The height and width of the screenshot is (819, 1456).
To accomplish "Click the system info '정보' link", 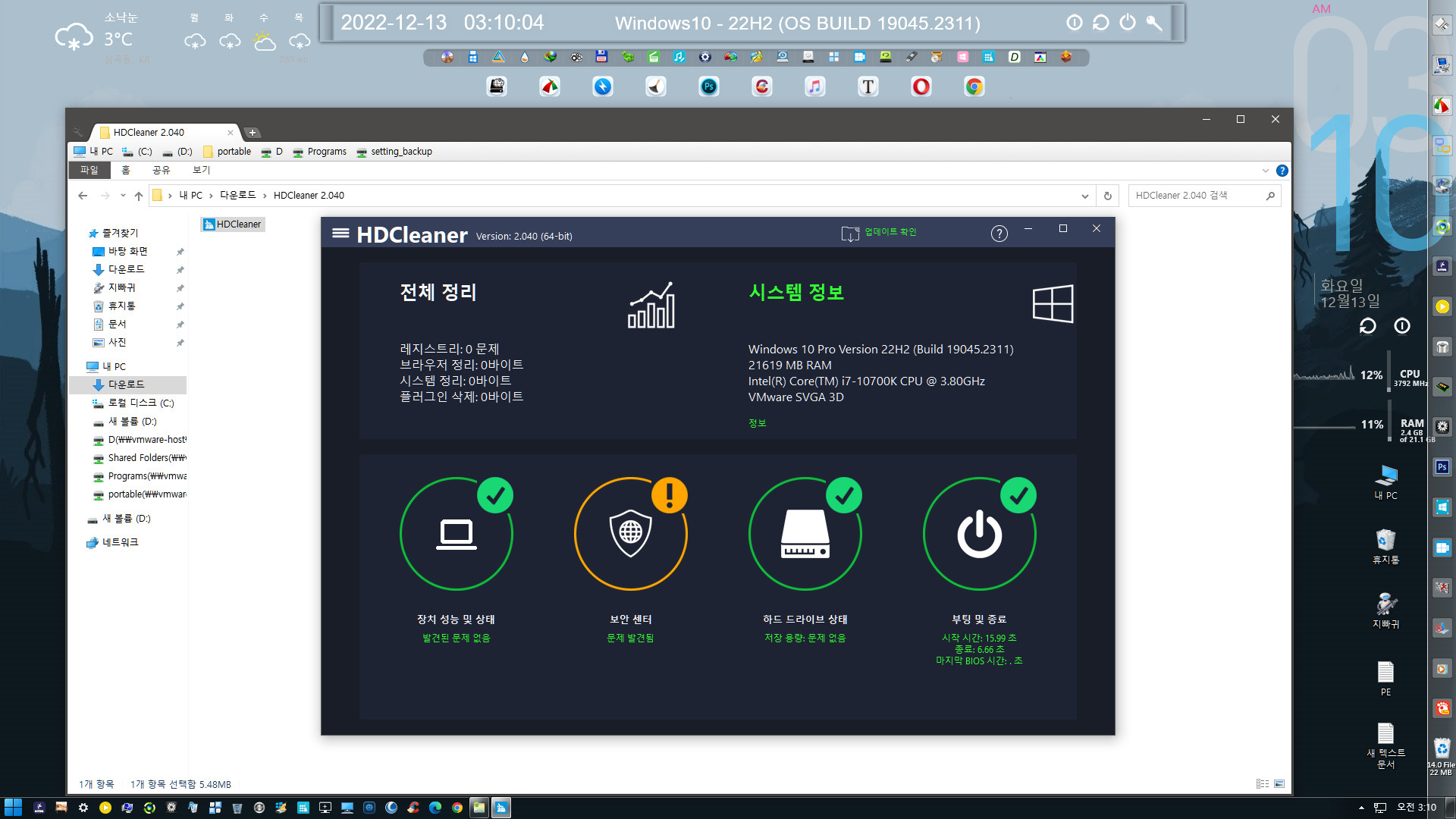I will point(757,423).
